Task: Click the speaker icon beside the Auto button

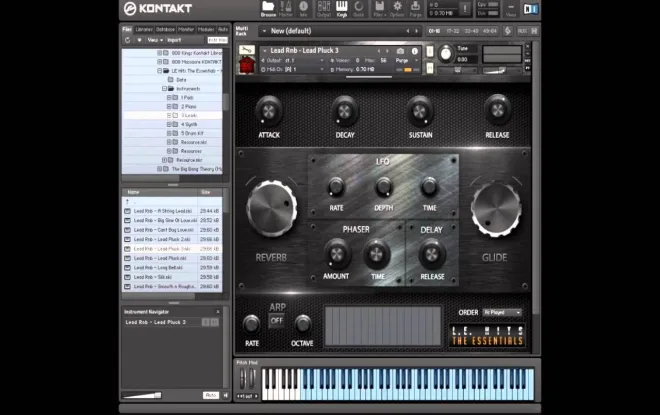Action: coord(225,395)
